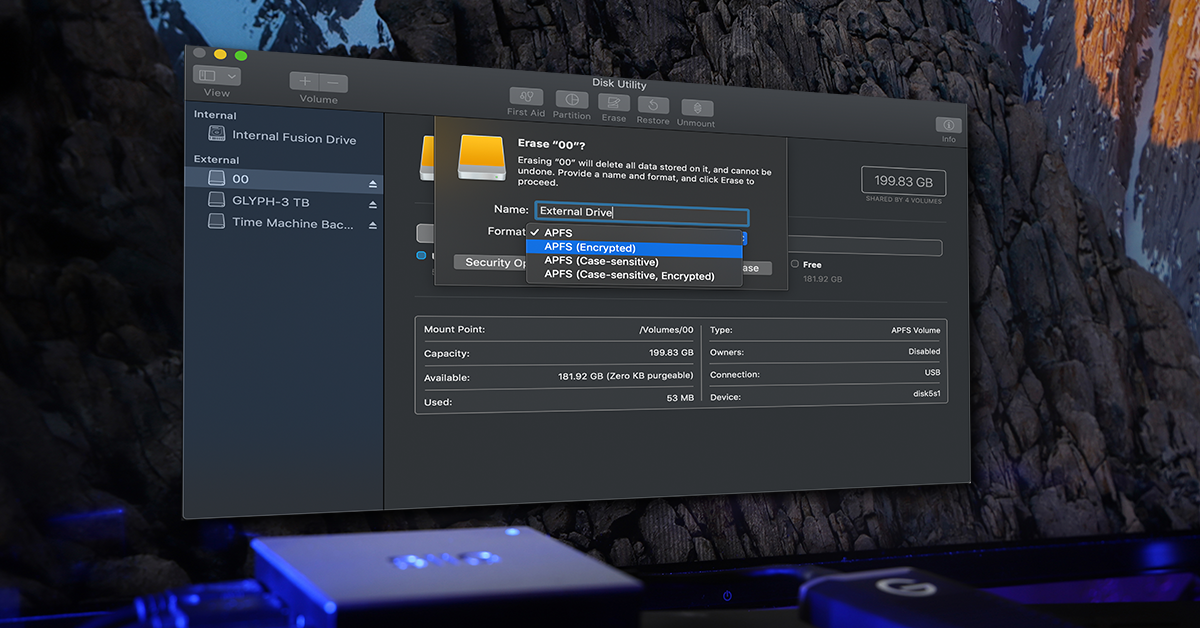Run First Aid from the toolbar
Image resolution: width=1200 pixels, height=628 pixels.
pyautogui.click(x=526, y=98)
